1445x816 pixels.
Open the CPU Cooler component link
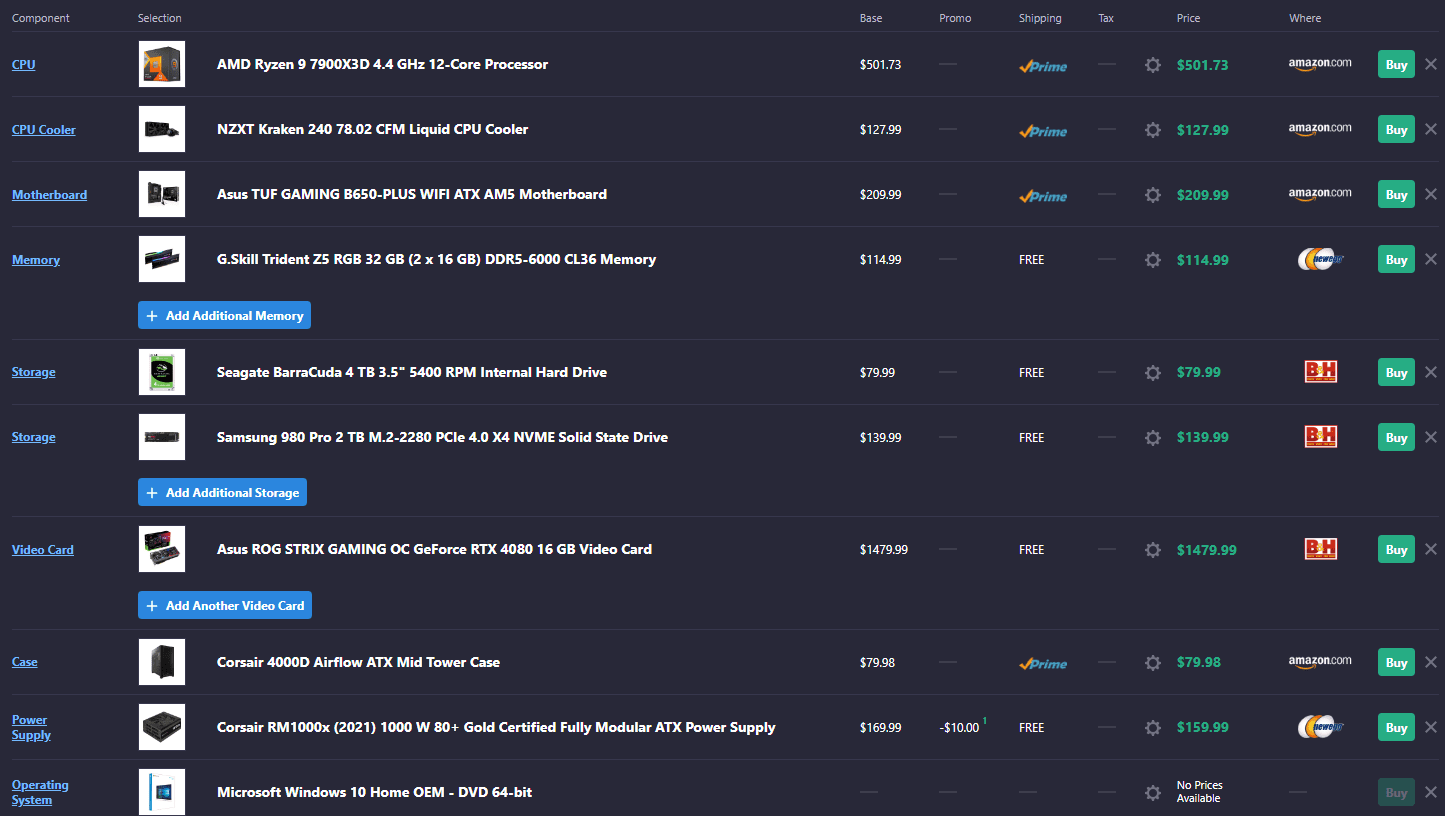pyautogui.click(x=44, y=130)
